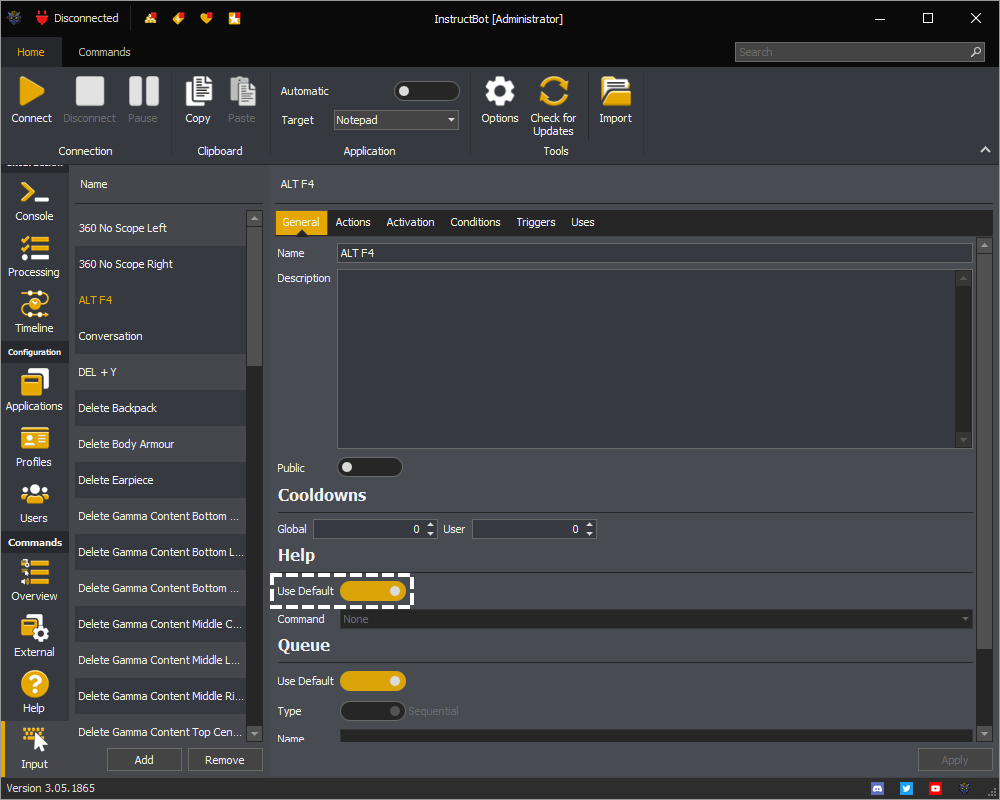This screenshot has height=800, width=1000.
Task: Click the Add button
Action: pos(144,760)
